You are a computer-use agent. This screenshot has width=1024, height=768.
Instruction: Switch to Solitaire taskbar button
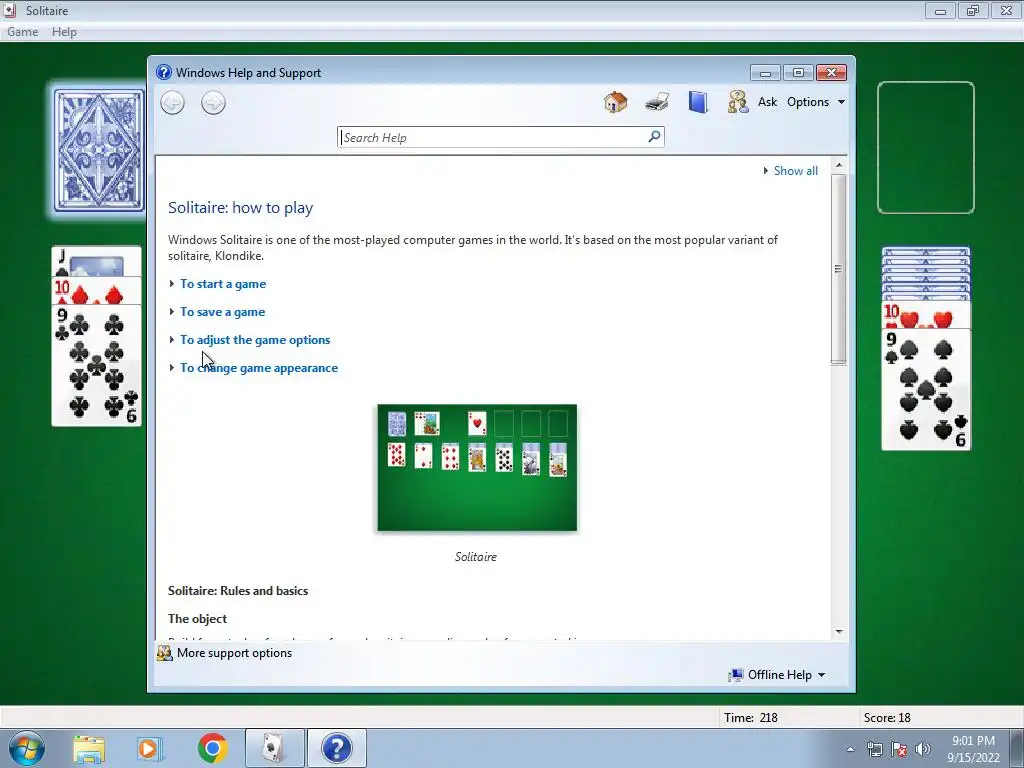click(275, 748)
